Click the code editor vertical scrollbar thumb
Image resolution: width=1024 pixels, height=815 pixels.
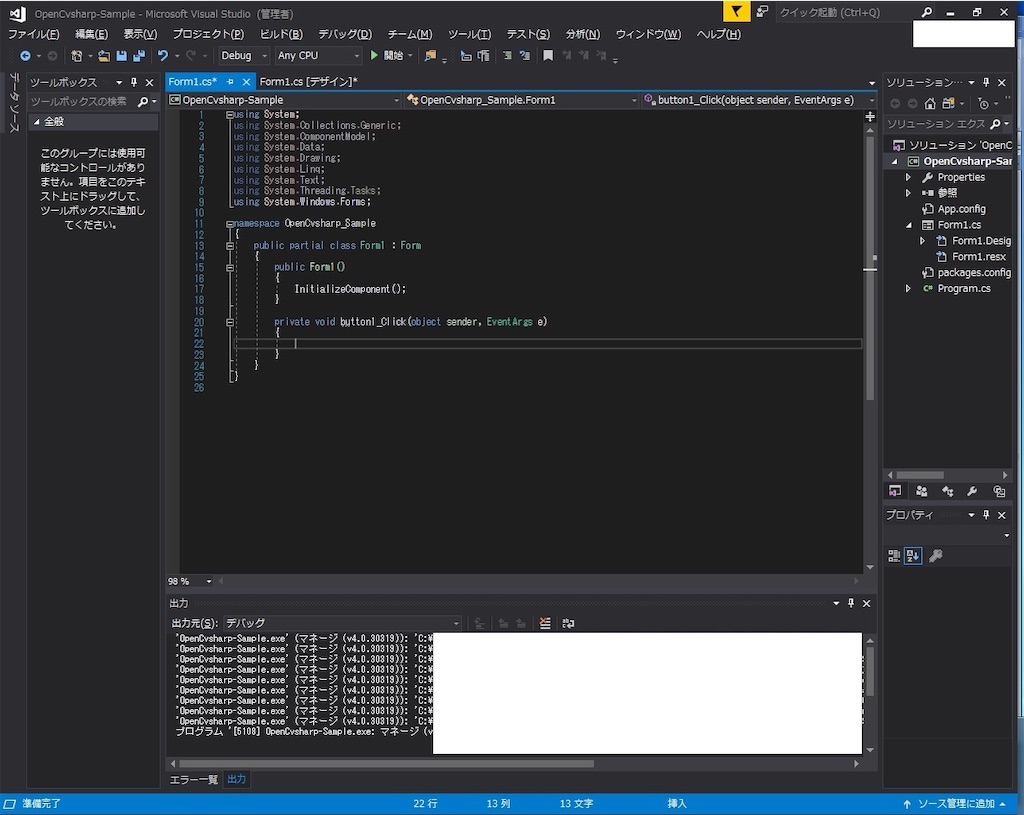pos(870,268)
